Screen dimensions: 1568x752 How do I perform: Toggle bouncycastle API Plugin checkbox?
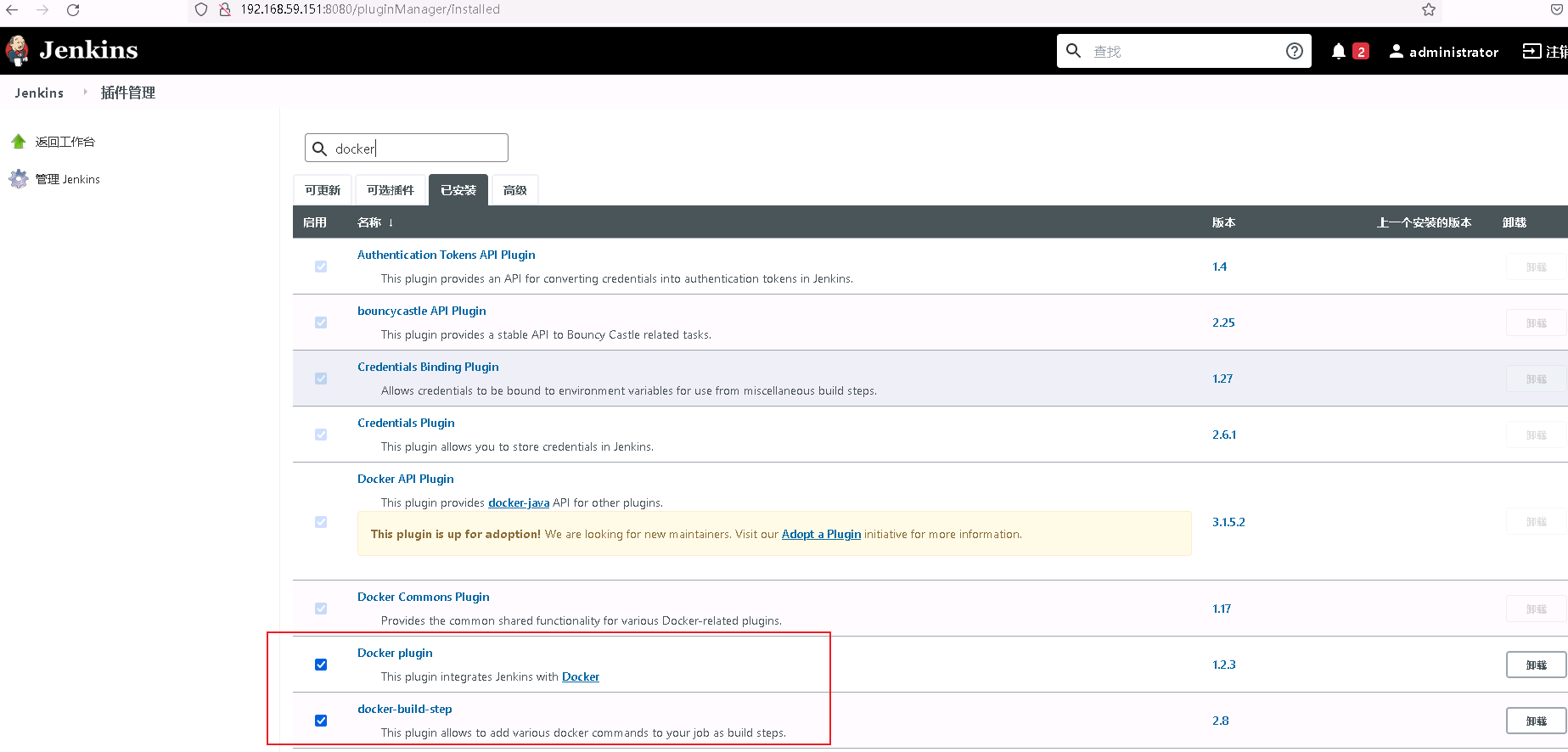click(x=321, y=323)
